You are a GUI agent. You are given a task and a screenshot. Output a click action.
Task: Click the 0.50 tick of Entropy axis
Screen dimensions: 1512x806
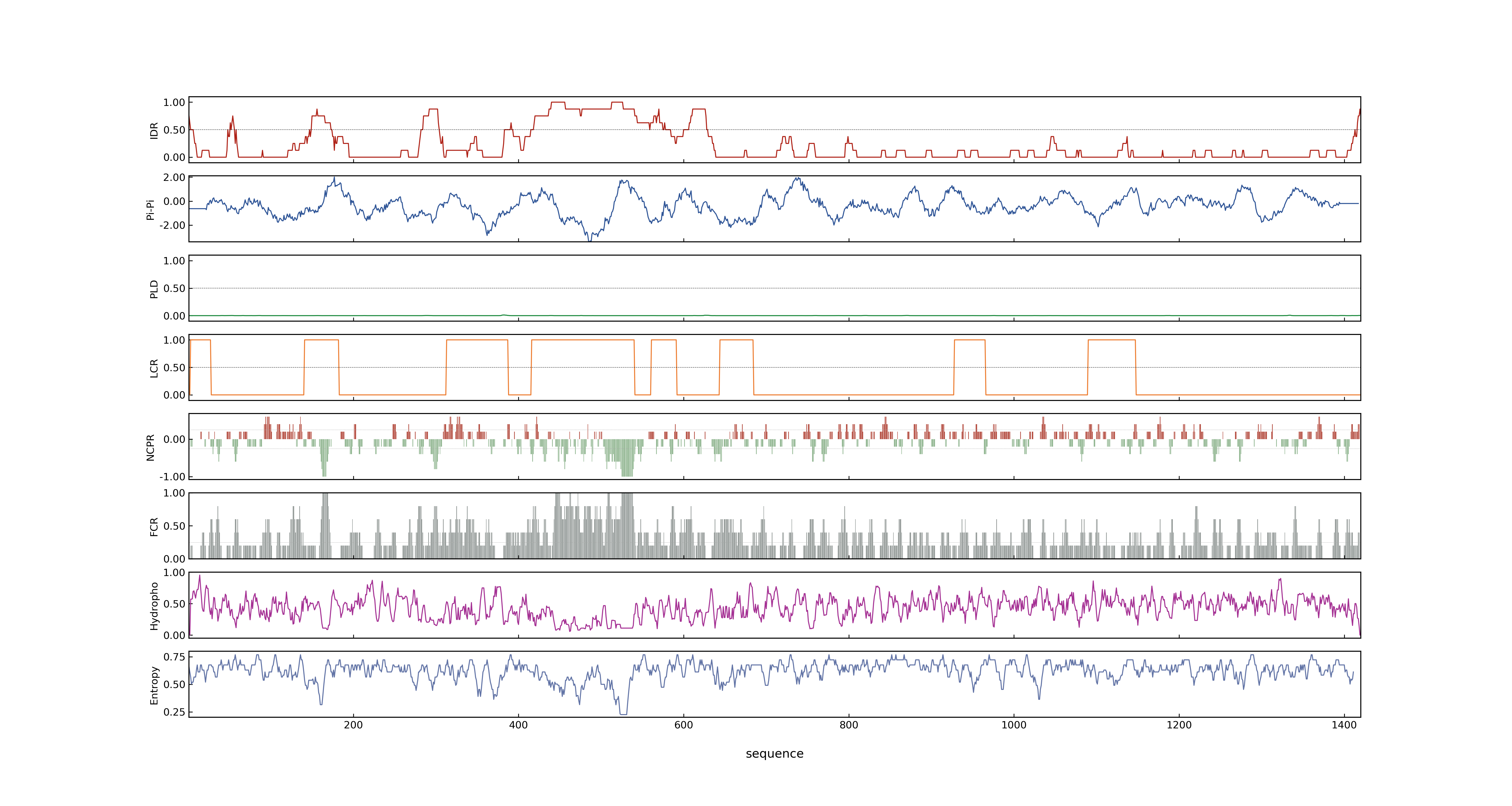174,685
